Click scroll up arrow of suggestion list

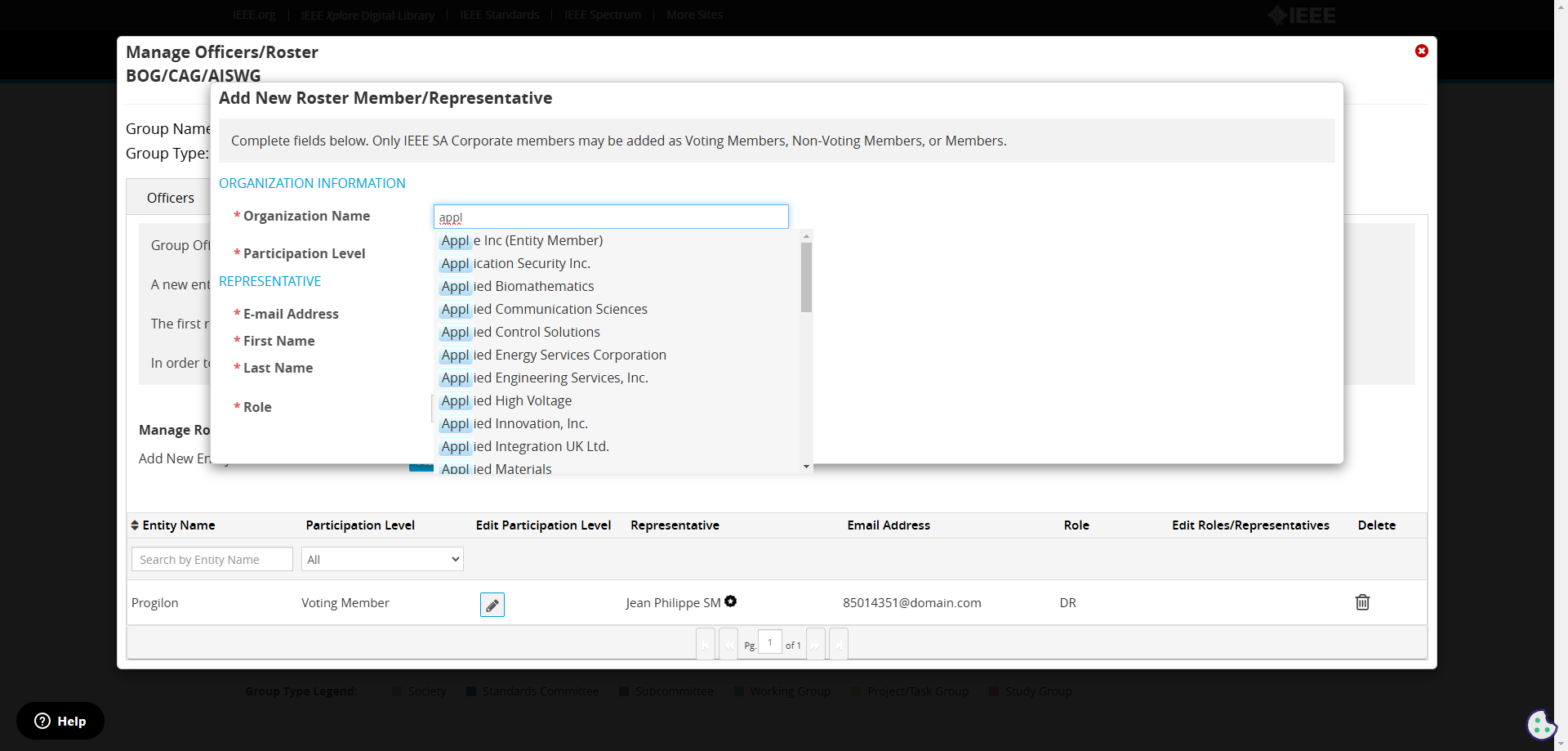click(x=806, y=236)
